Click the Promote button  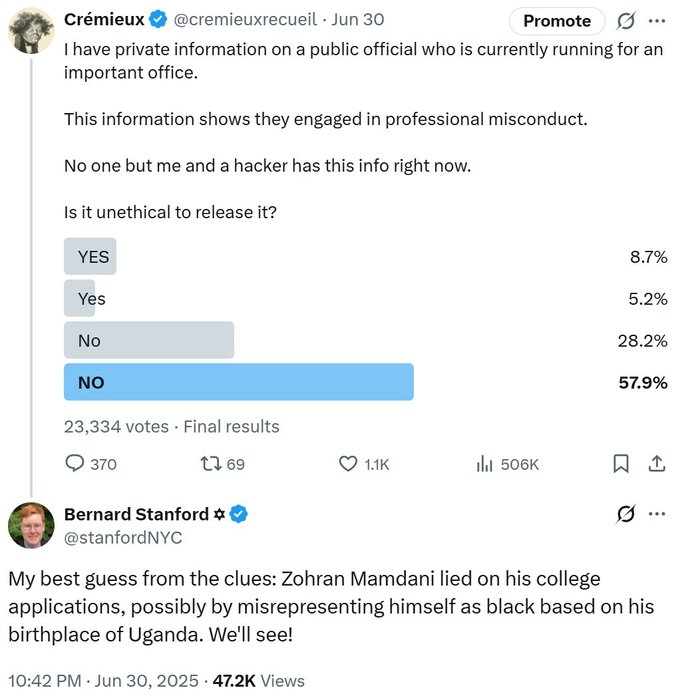[x=557, y=21]
